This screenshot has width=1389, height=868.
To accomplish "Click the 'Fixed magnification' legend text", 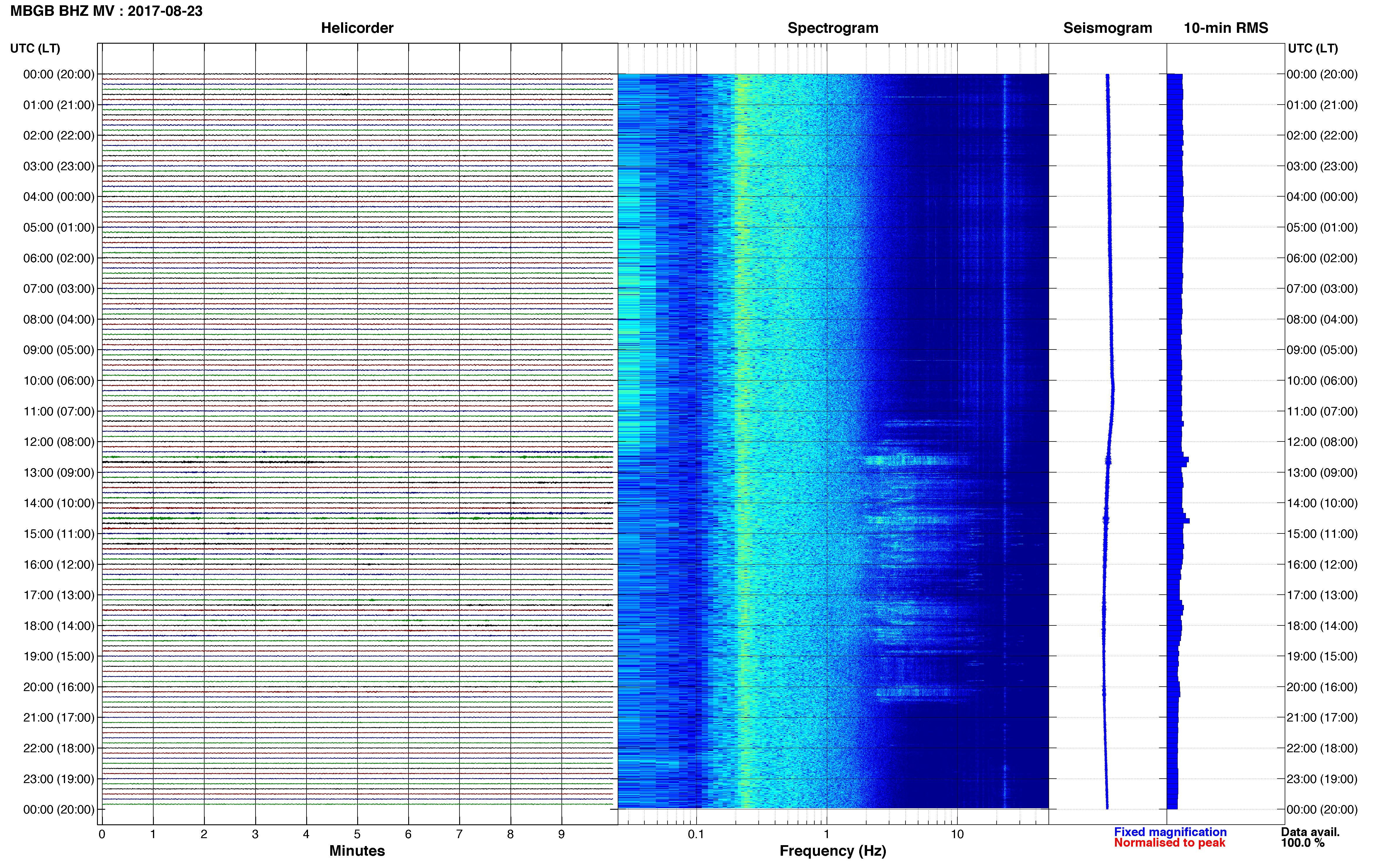I will 1170,832.
